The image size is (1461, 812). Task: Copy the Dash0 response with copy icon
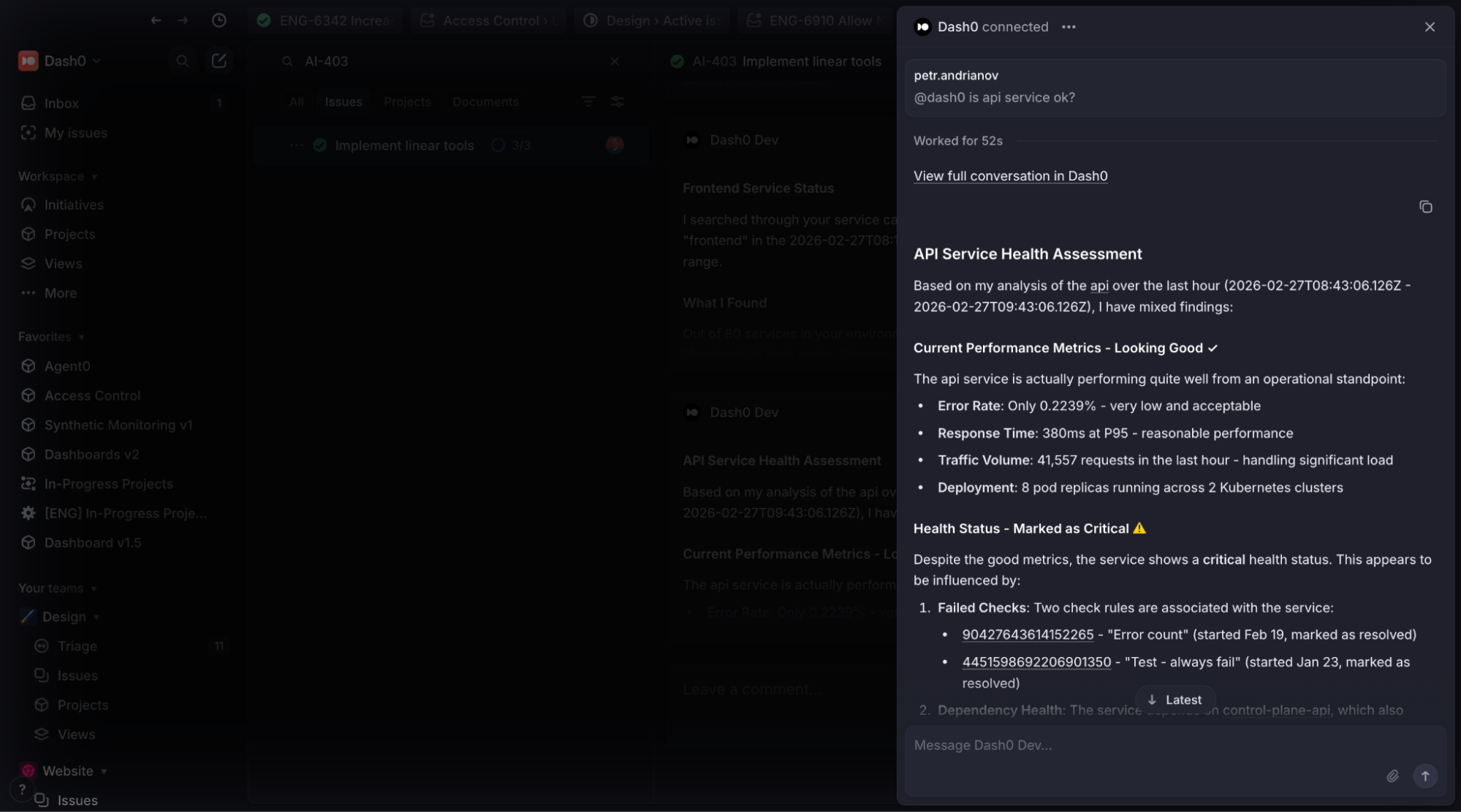(1425, 207)
